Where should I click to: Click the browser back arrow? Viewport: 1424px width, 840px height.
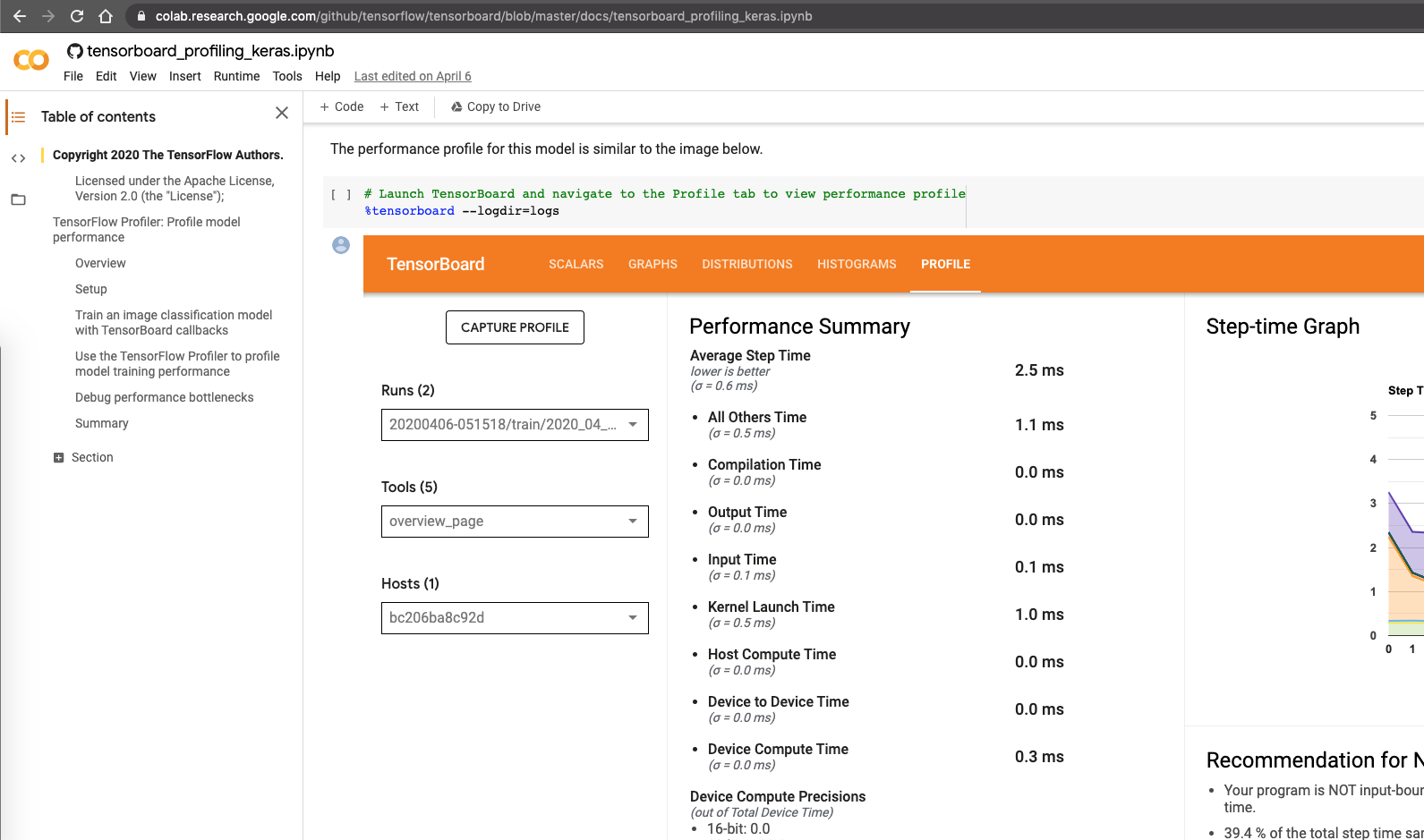[20, 16]
